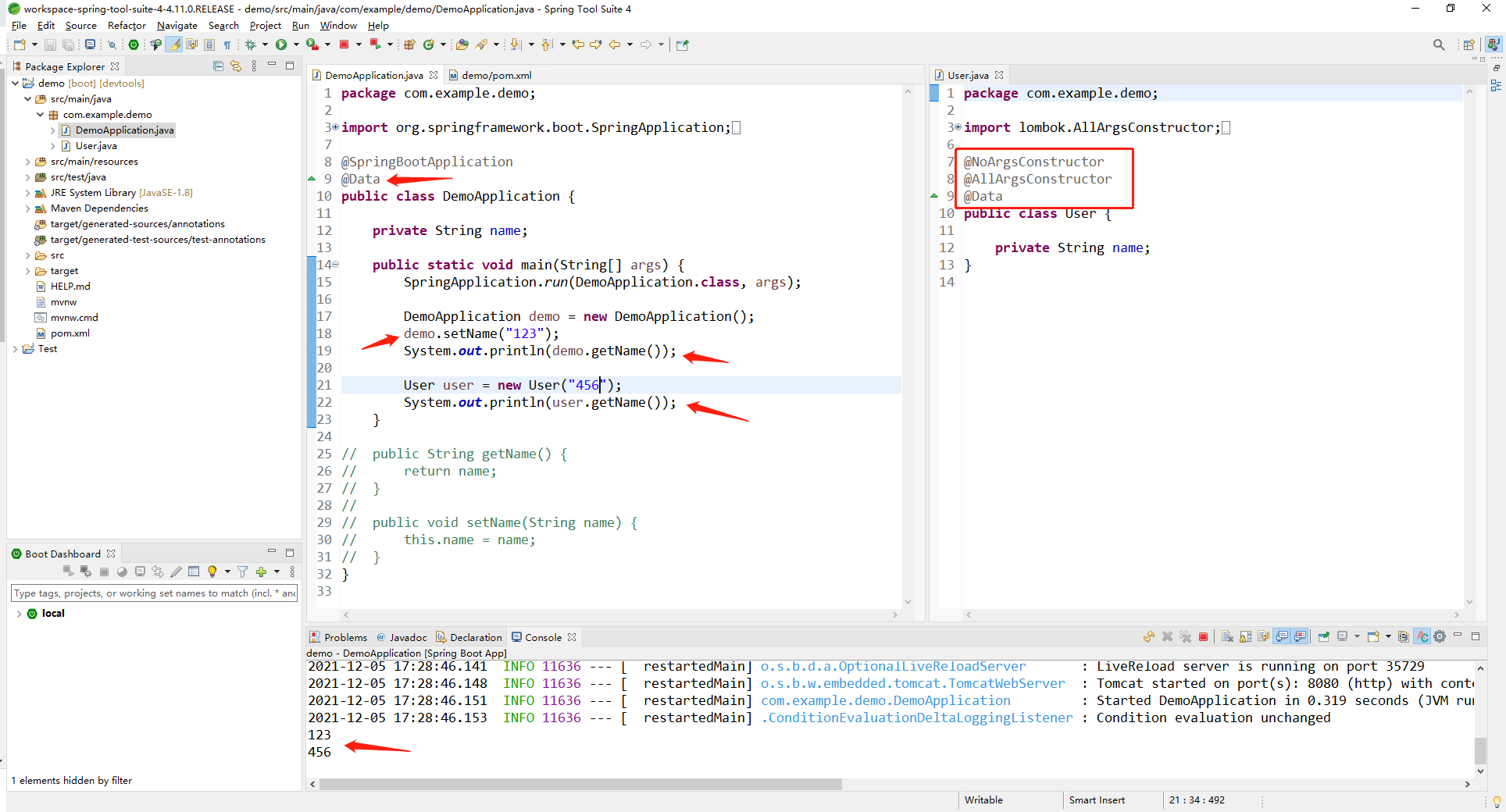The width and height of the screenshot is (1506, 812).
Task: Clear the Console output
Action: [1227, 636]
